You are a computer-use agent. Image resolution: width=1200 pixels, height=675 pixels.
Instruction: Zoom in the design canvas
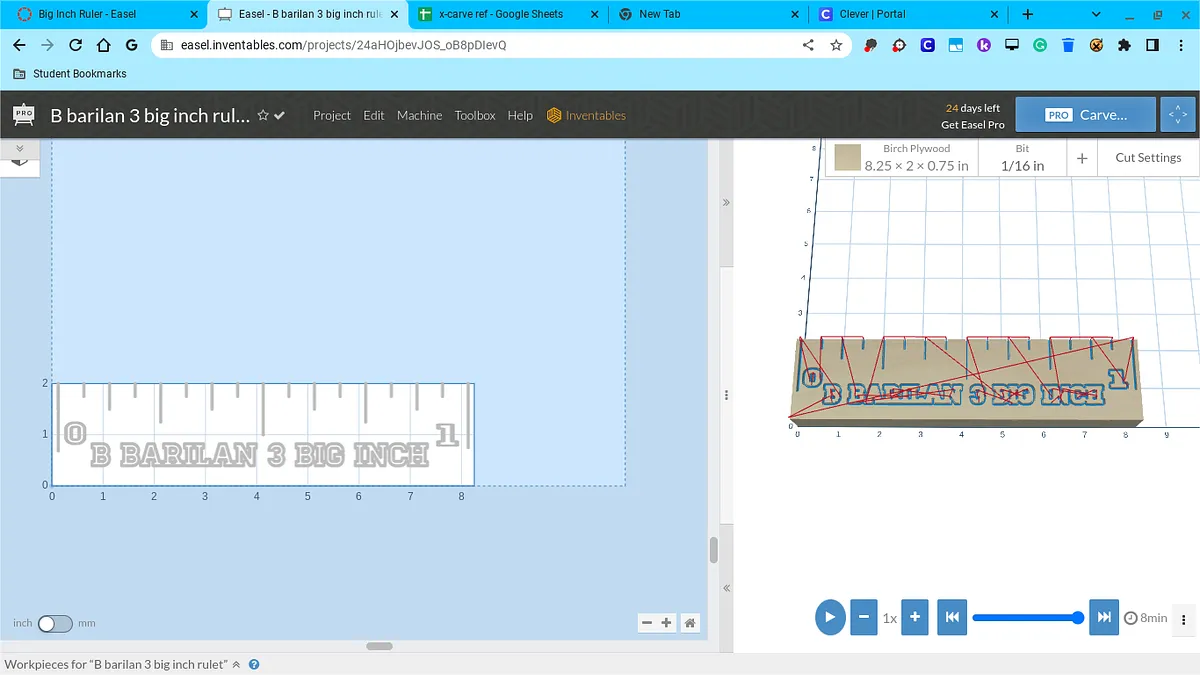[x=666, y=623]
